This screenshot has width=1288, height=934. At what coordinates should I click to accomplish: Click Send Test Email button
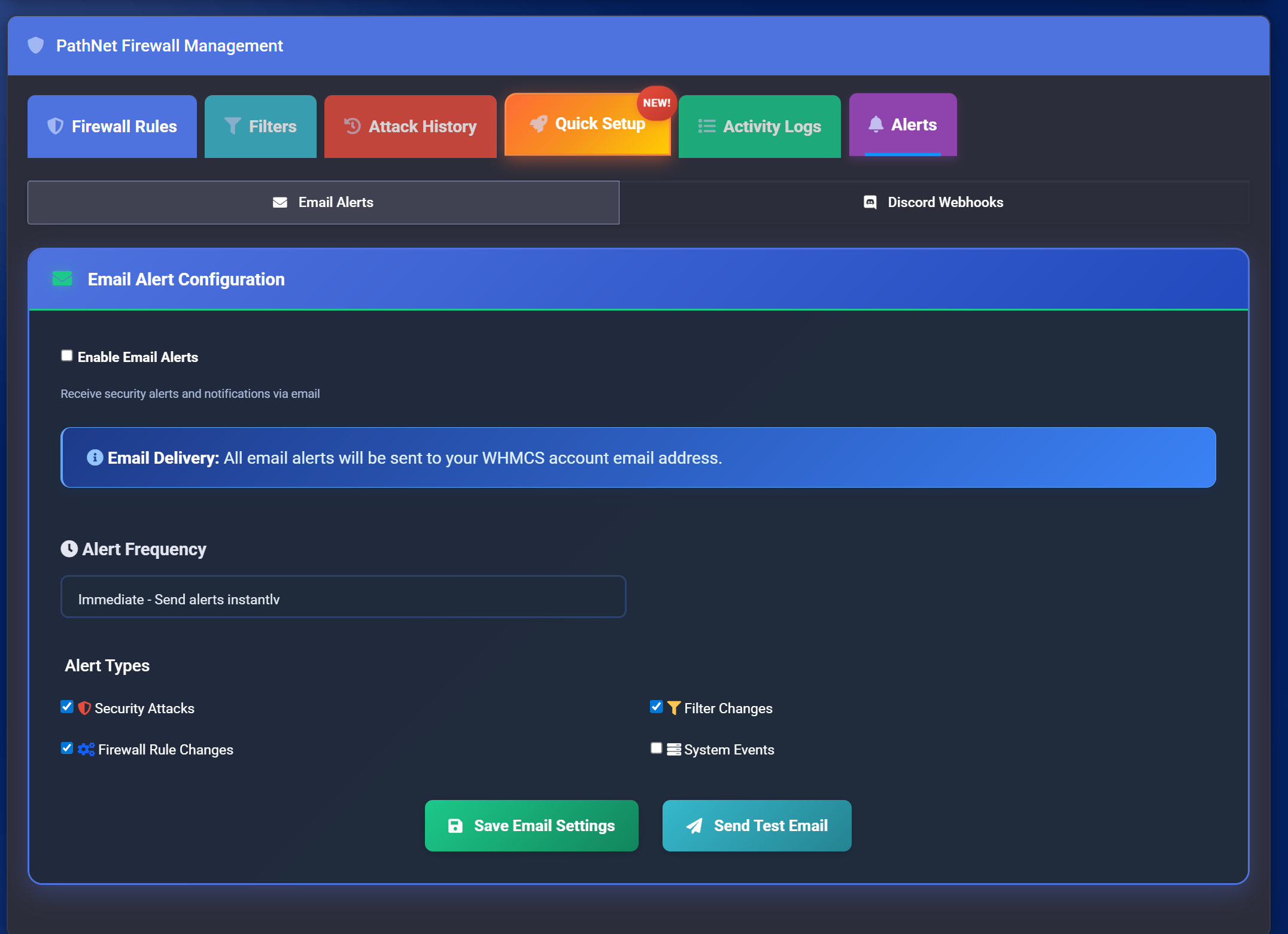click(x=757, y=826)
